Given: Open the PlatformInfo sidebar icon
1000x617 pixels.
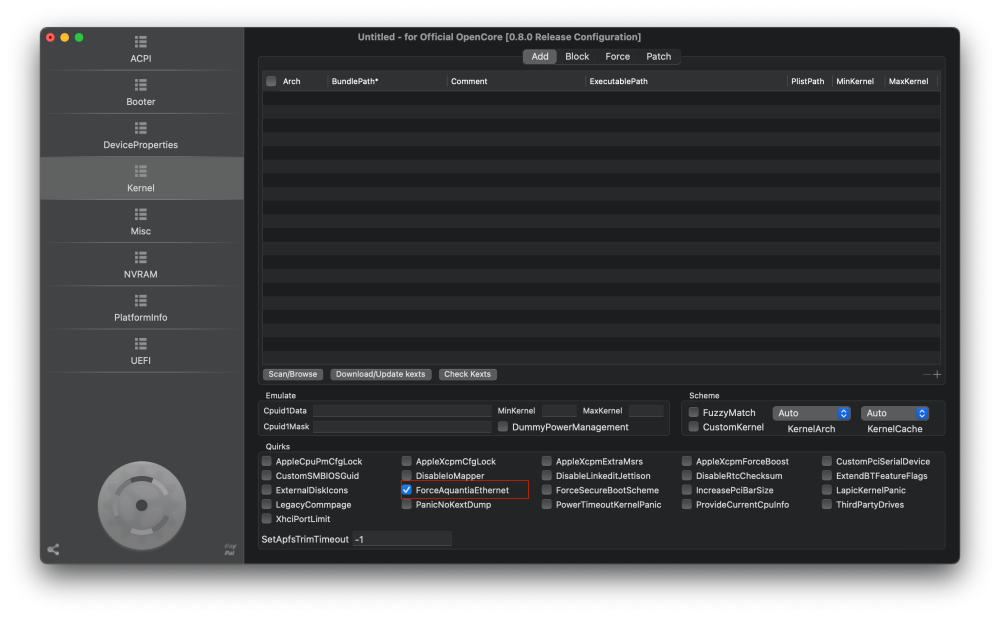Looking at the screenshot, I should coord(141,301).
